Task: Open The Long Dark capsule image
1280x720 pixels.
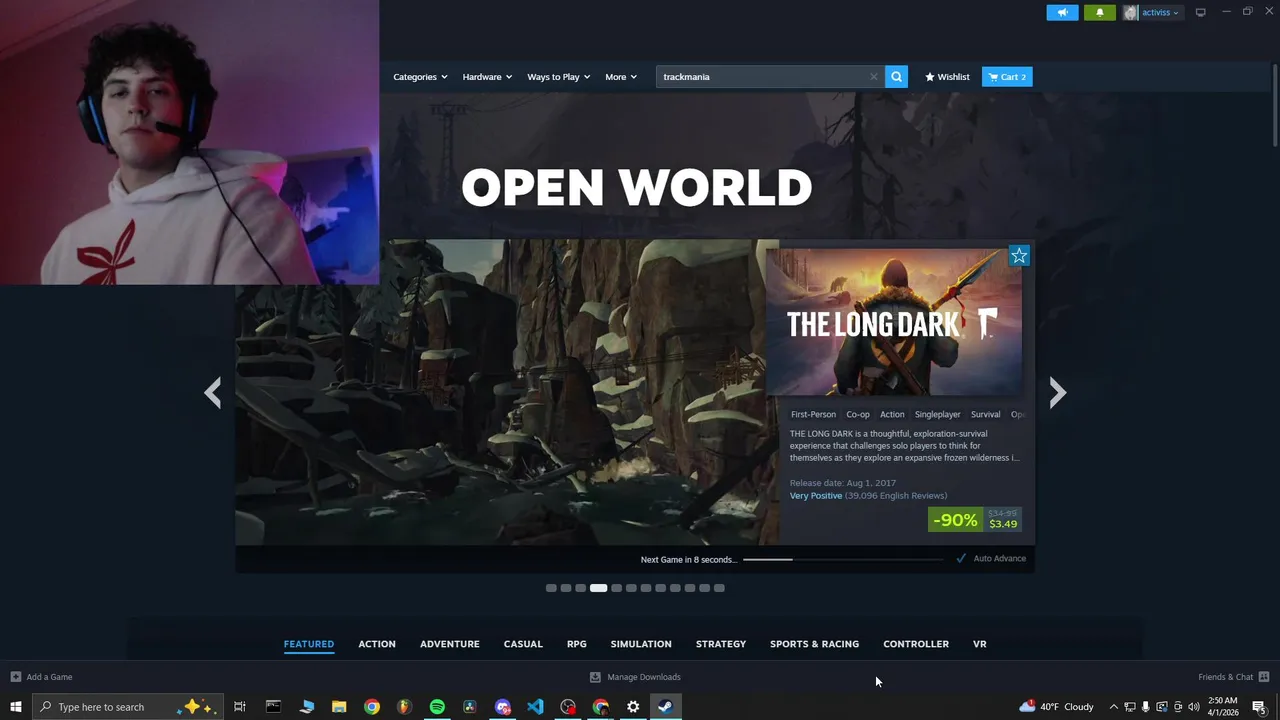Action: (x=894, y=322)
